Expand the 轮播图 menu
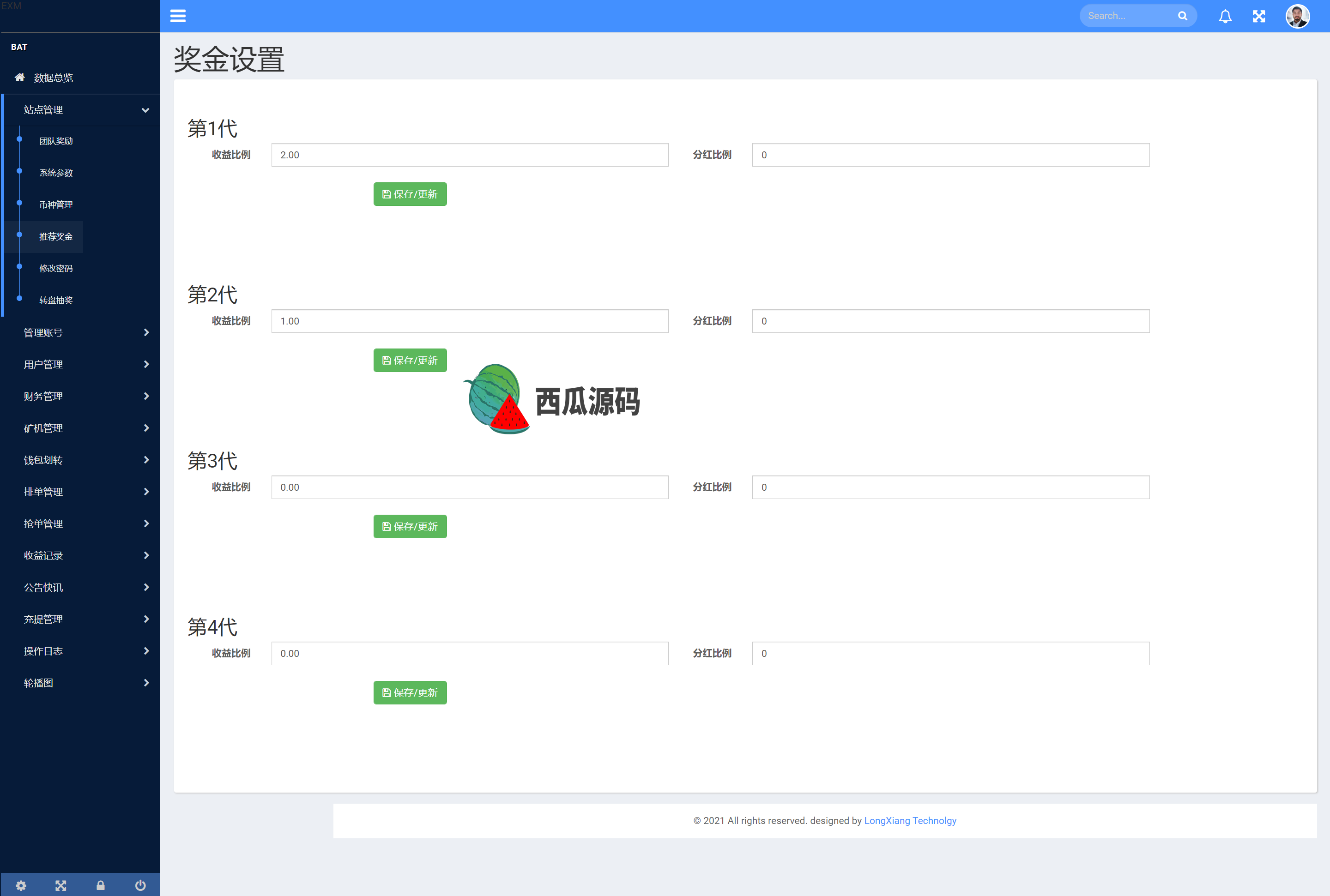The width and height of the screenshot is (1330, 896). [82, 683]
